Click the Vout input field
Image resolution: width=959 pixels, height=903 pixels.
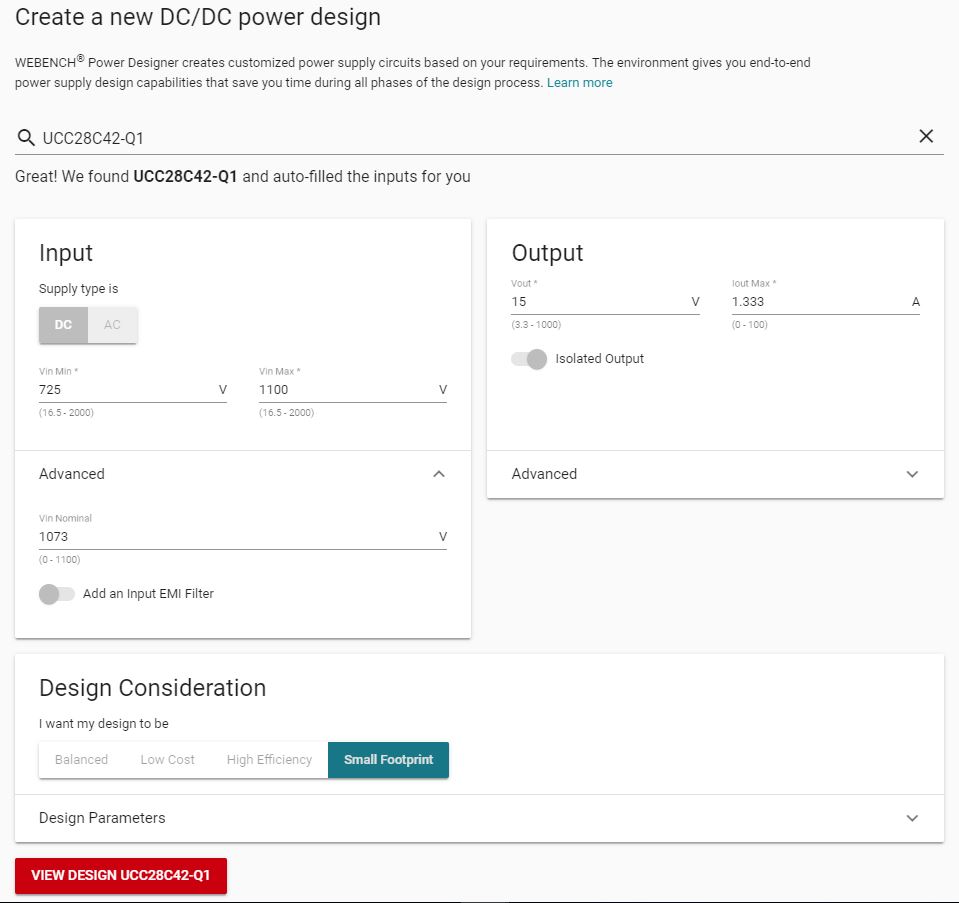point(605,302)
